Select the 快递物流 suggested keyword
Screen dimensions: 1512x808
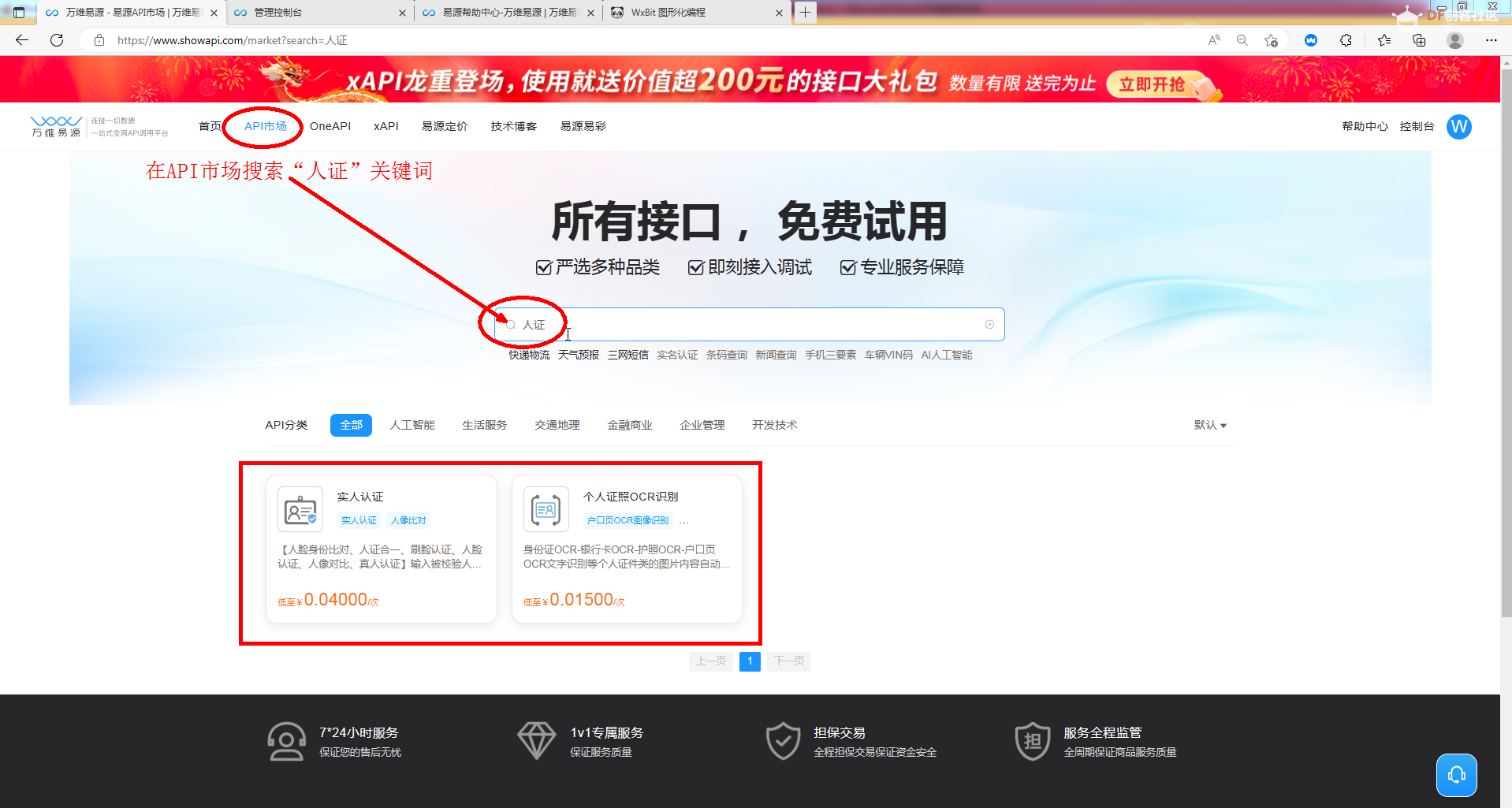(x=529, y=355)
